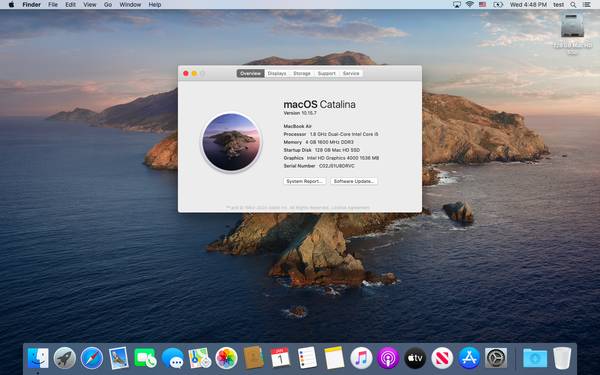The image size is (600, 375).
Task: Click the macOS Catalina logo image
Action: coord(231,142)
